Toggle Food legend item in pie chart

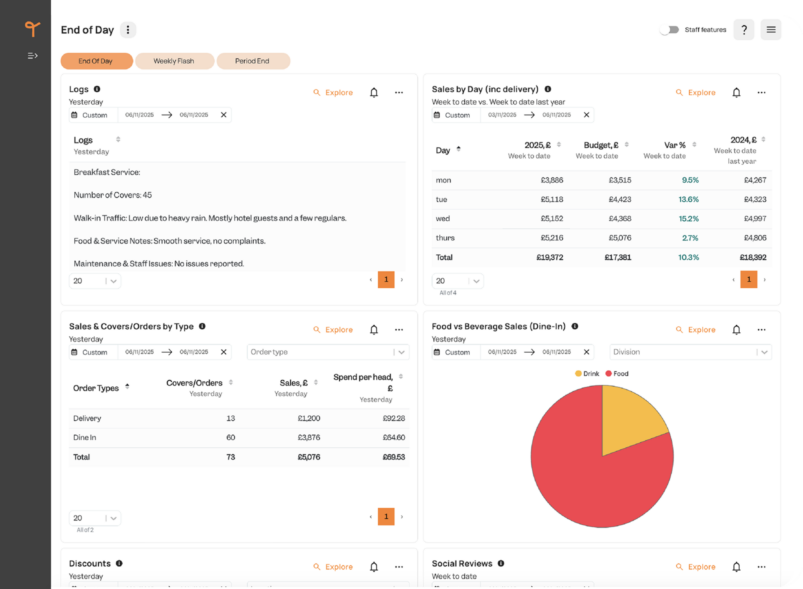(x=618, y=373)
